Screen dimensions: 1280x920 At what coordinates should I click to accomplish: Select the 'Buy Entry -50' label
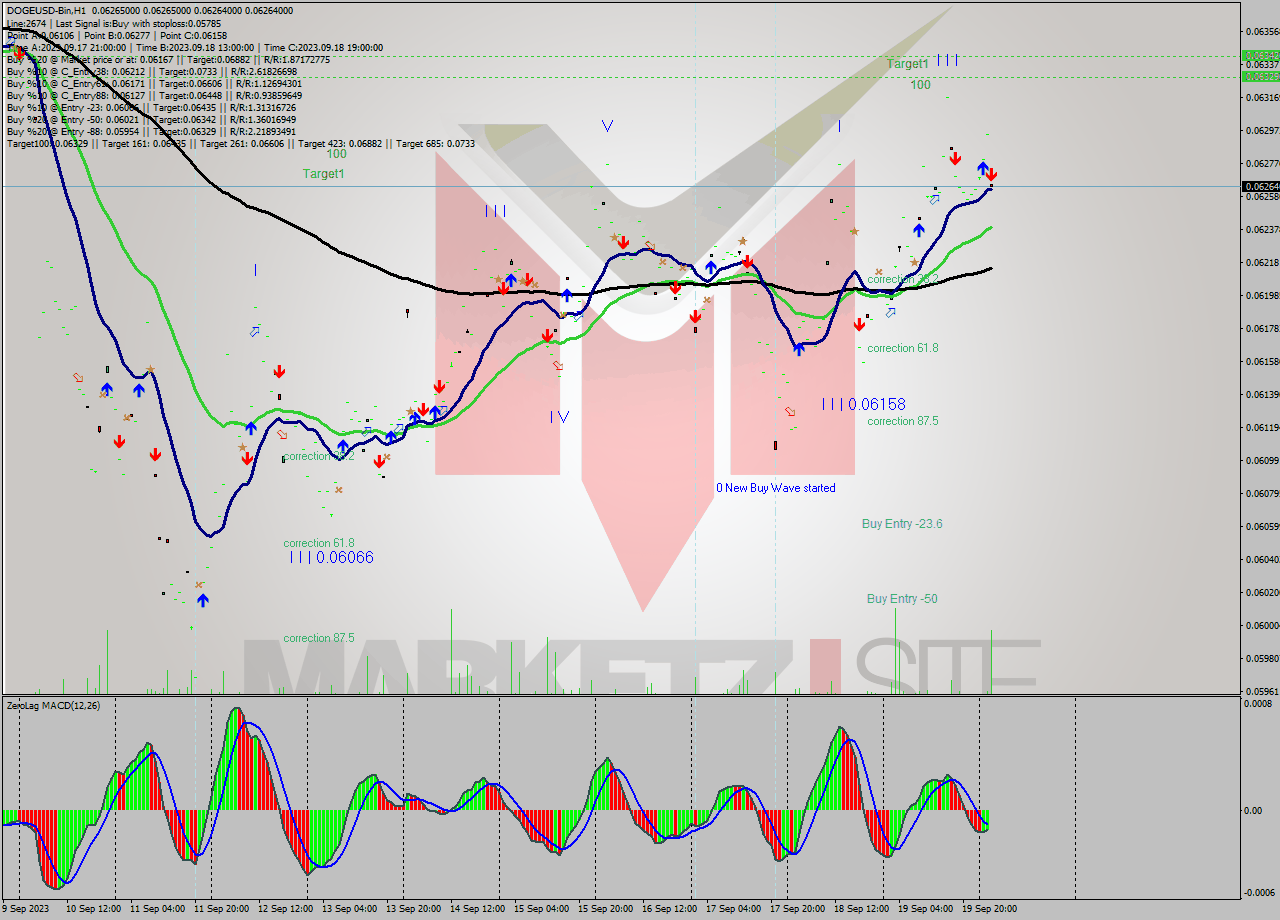[x=902, y=598]
